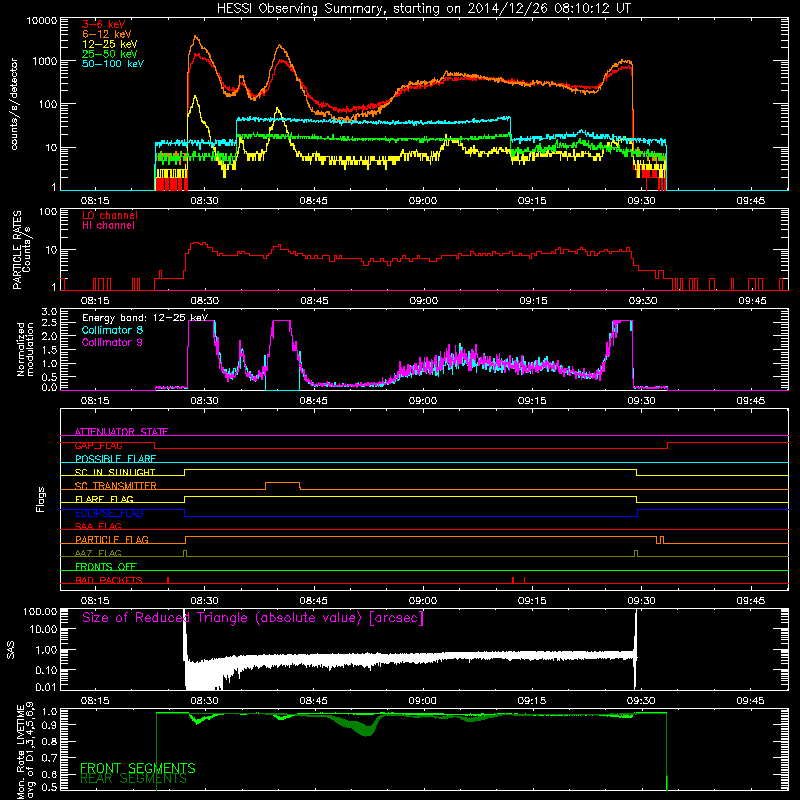Select the Collimator 9 legend label

[x=112, y=342]
